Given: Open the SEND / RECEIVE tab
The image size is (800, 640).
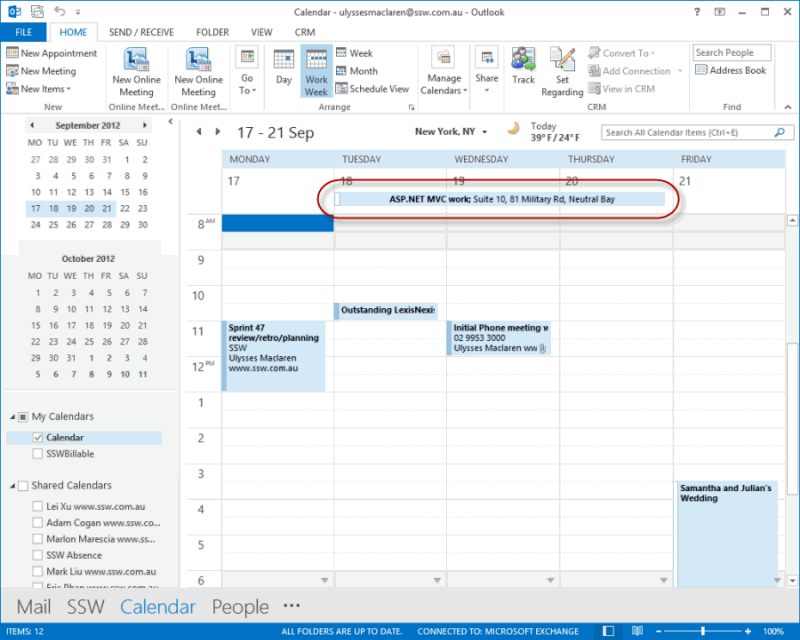Looking at the screenshot, I should (x=141, y=32).
